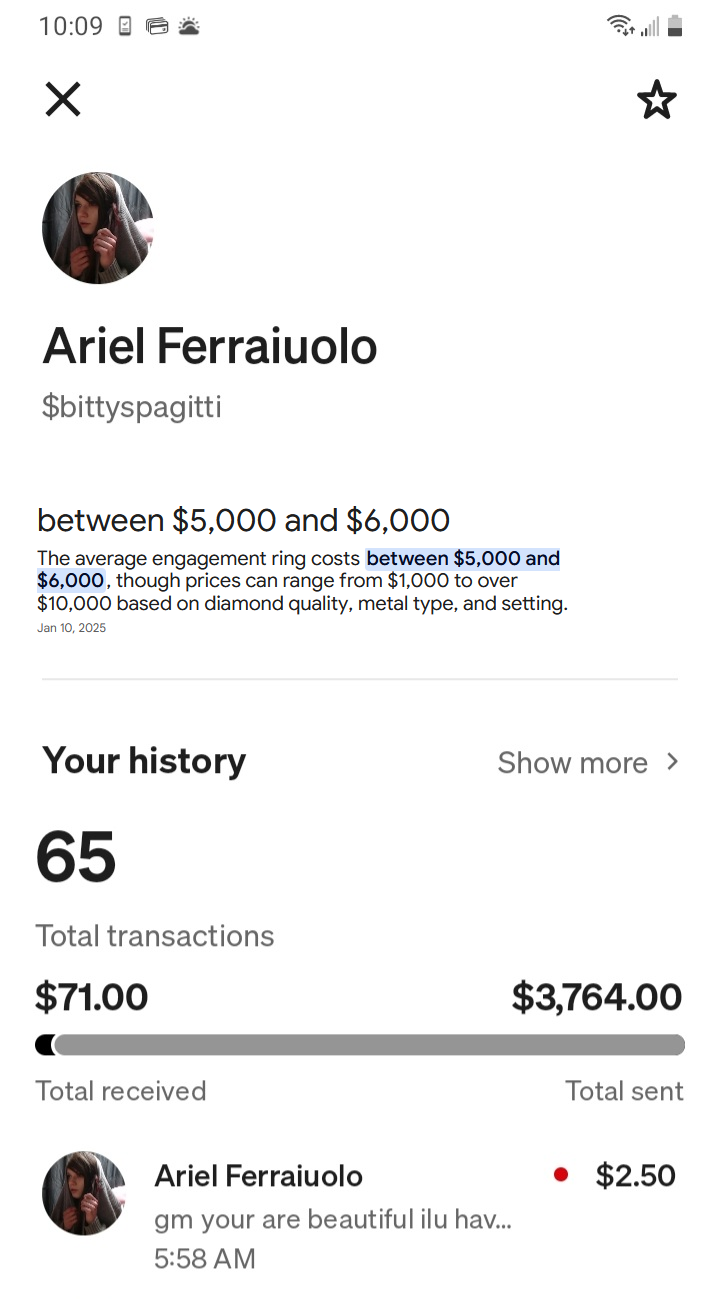Tap the sent versus received progress bar
This screenshot has width=720, height=1299.
click(x=360, y=1045)
